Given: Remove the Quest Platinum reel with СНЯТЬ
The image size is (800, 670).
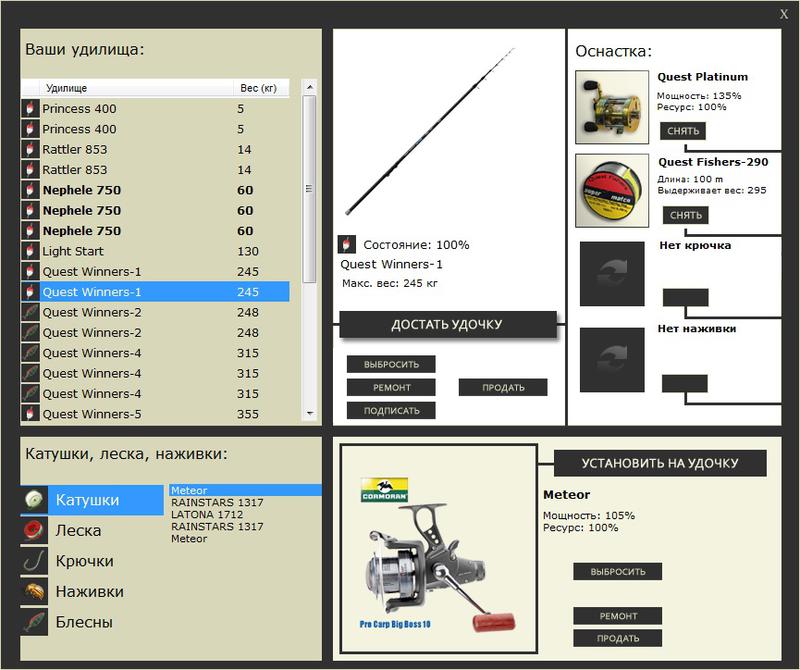Looking at the screenshot, I should click(685, 131).
